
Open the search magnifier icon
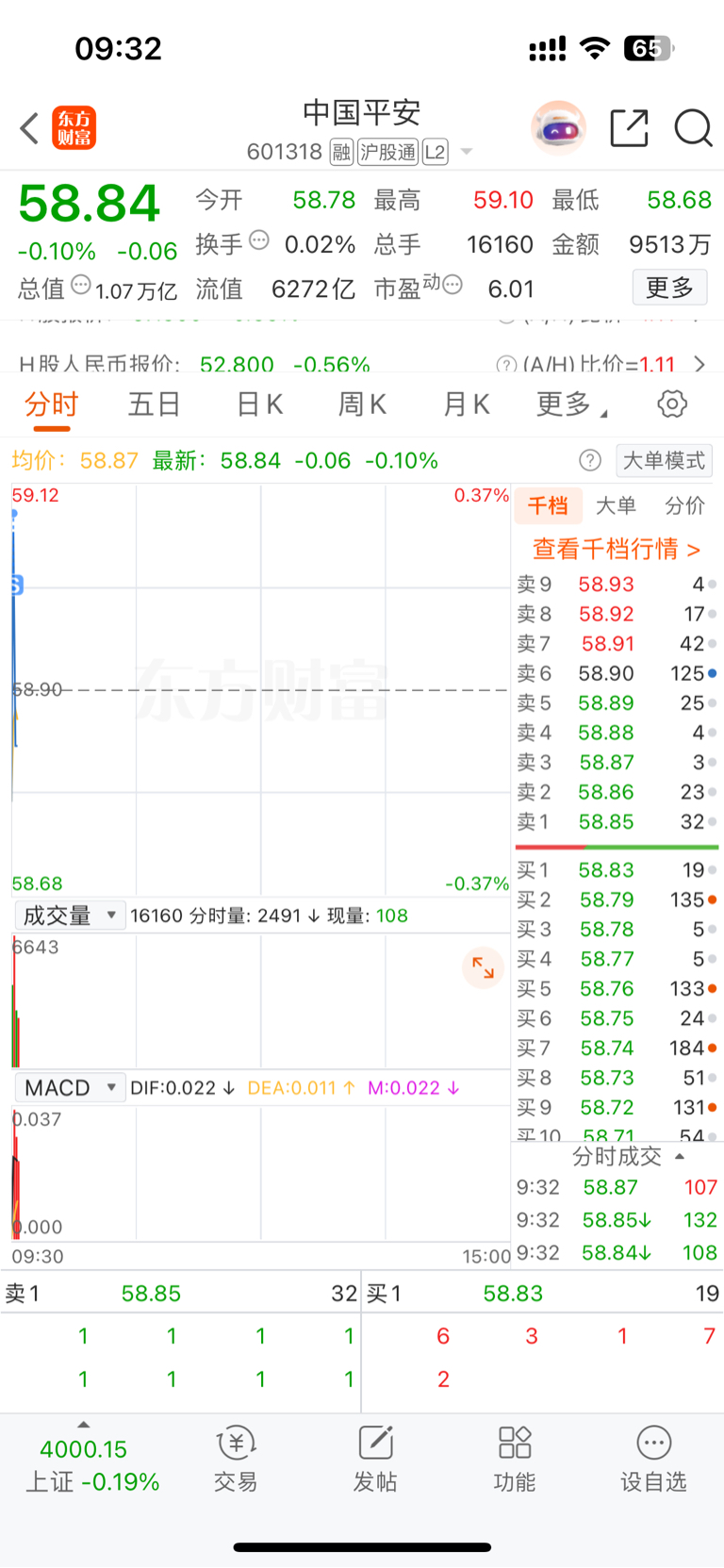(693, 128)
